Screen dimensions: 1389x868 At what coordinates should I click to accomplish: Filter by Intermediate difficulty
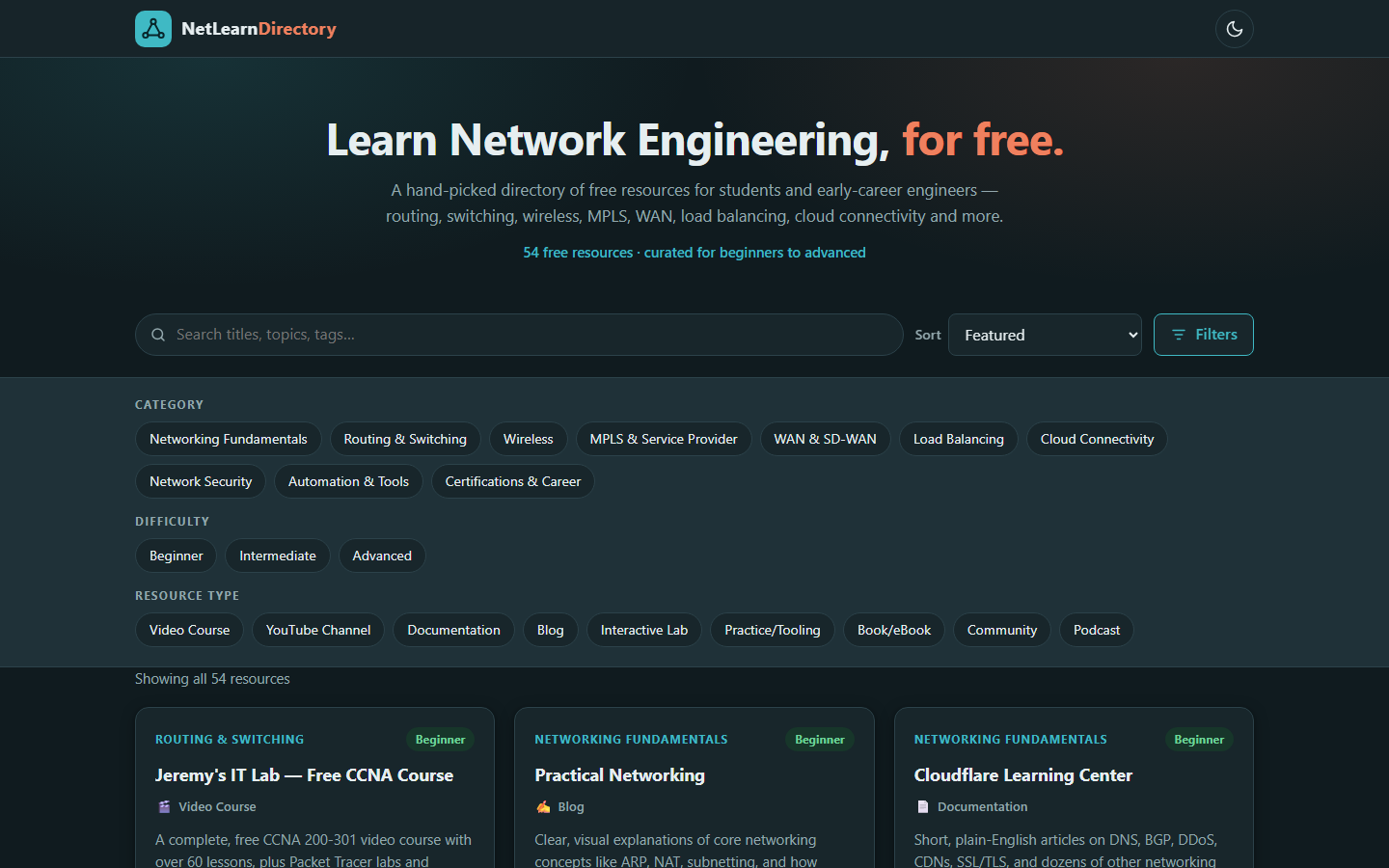tap(278, 556)
